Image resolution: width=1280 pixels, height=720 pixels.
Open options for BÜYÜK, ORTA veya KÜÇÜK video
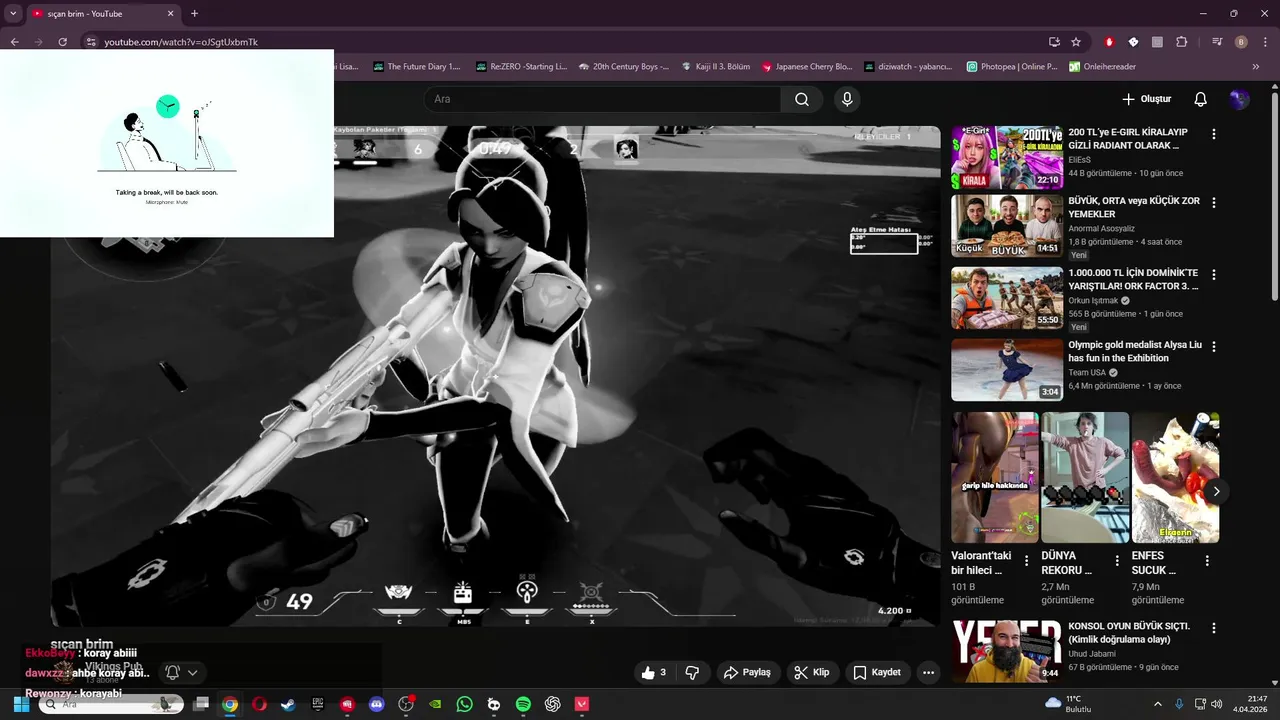(1214, 202)
